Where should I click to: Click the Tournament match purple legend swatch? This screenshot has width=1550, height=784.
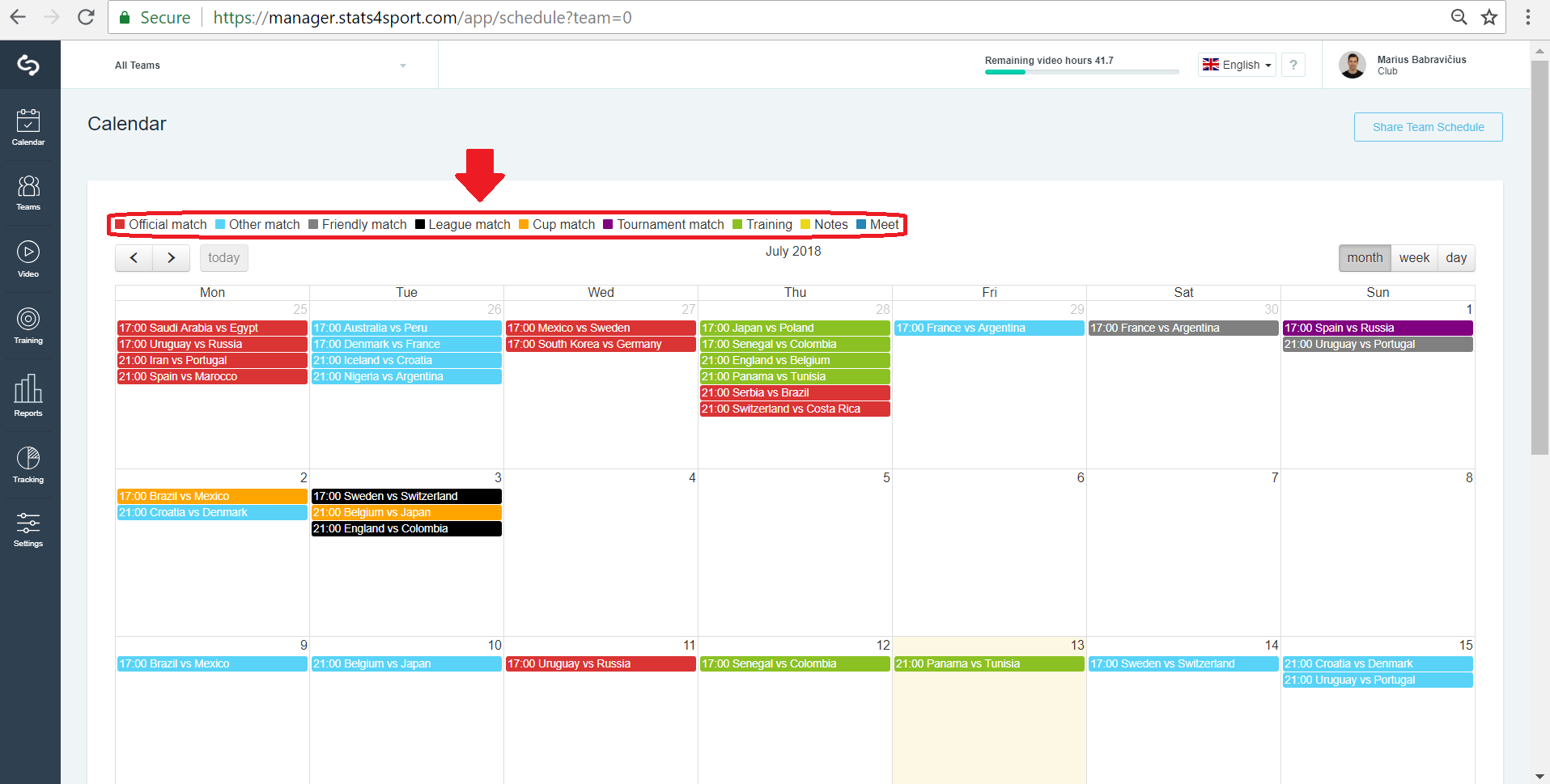point(609,225)
